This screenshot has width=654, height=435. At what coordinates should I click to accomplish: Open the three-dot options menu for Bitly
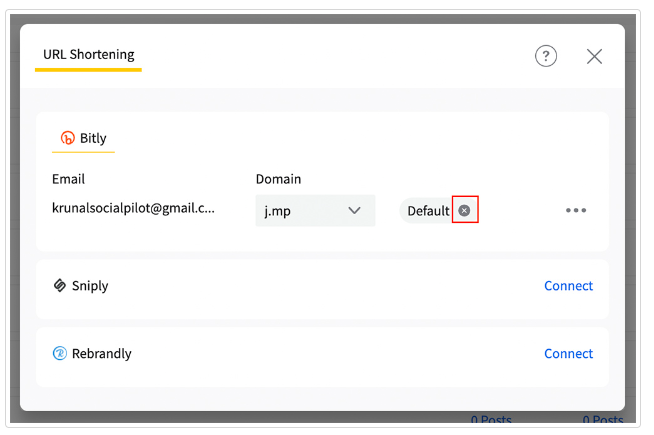(x=576, y=210)
